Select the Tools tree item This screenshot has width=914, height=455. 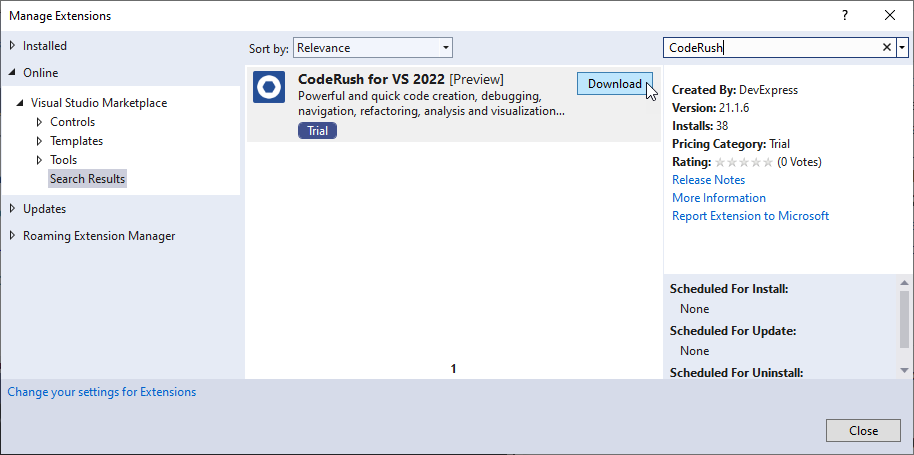tap(64, 160)
